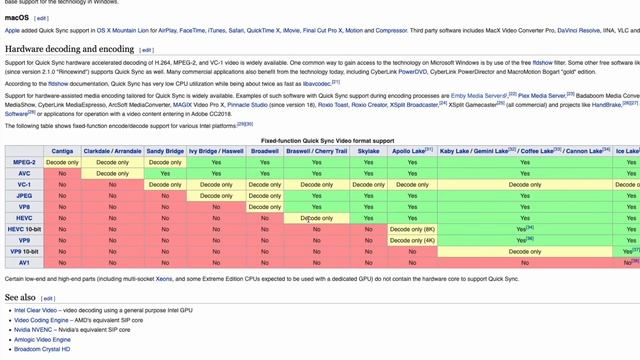Open the Compressor link
The image size is (640, 360).
point(391,31)
